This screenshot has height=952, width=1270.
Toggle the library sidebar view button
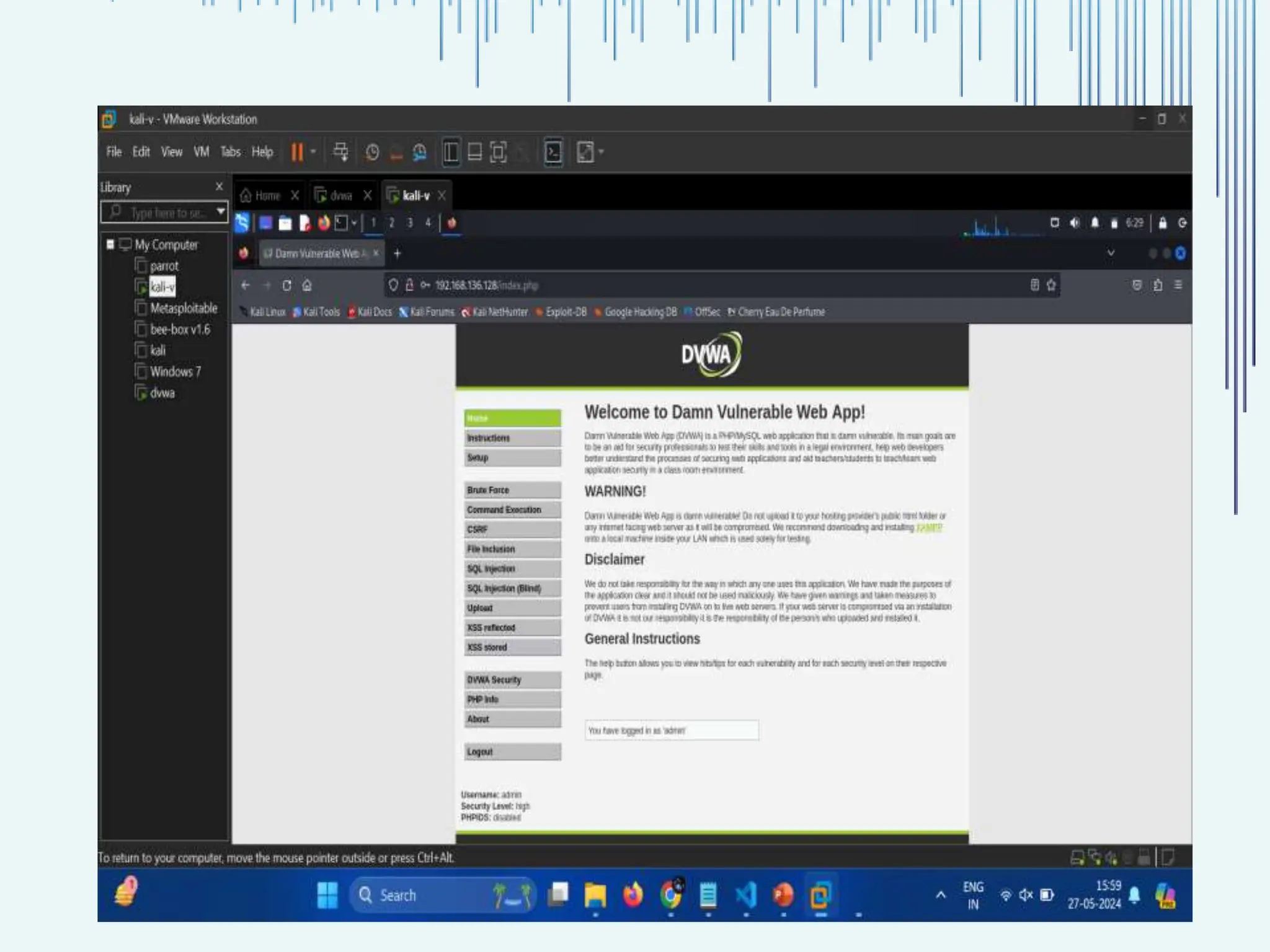click(x=451, y=152)
